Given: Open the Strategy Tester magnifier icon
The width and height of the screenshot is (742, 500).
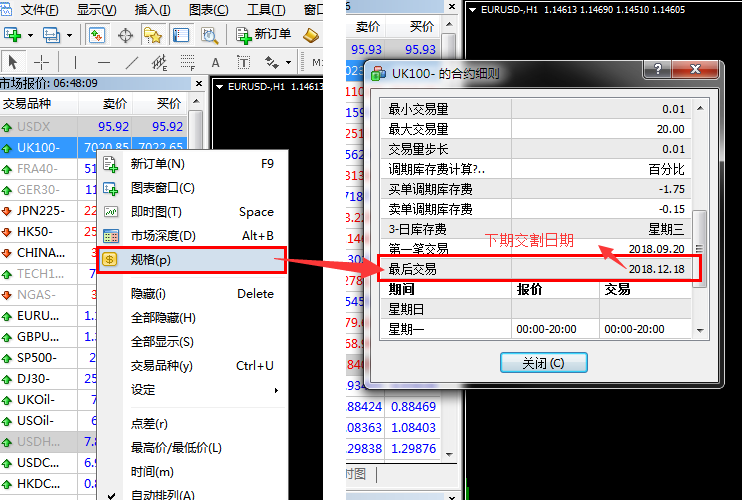Looking at the screenshot, I should click(x=209, y=35).
